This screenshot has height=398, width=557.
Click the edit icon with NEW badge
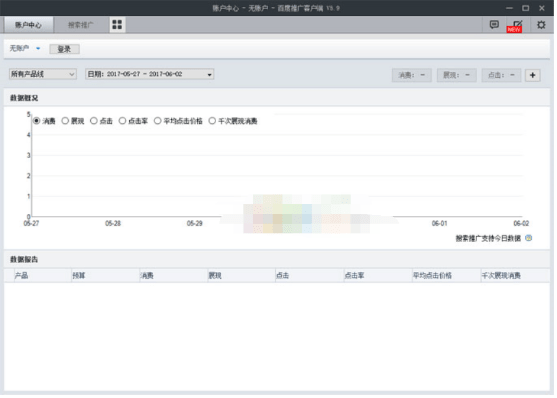514,26
